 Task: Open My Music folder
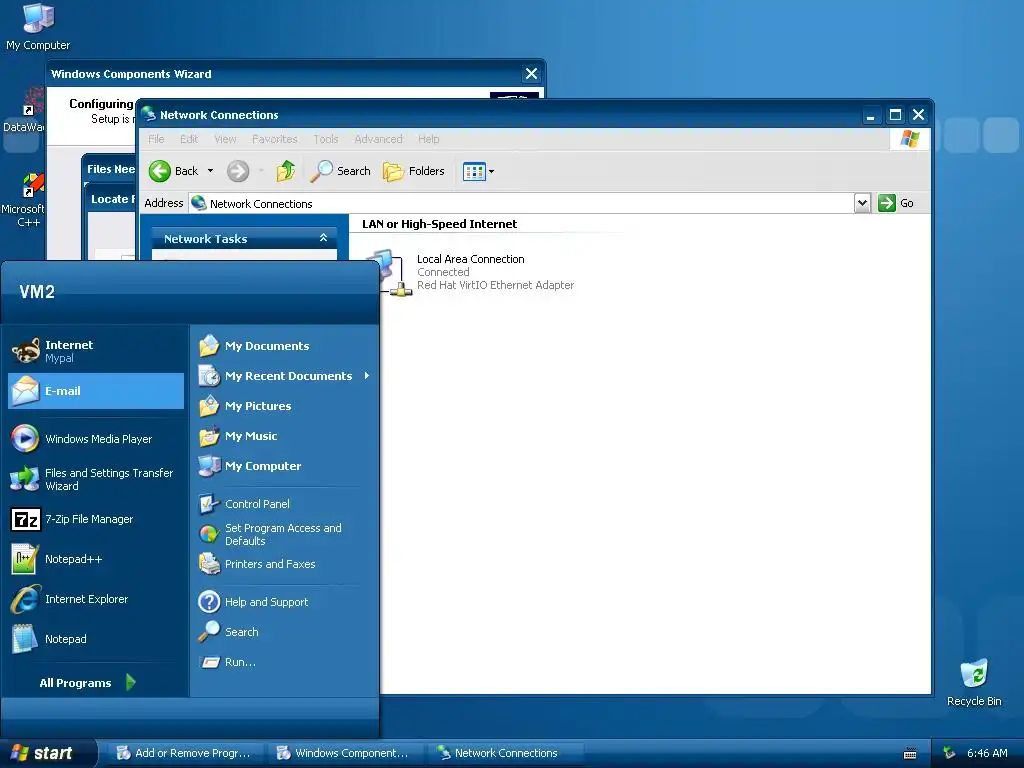(284, 436)
